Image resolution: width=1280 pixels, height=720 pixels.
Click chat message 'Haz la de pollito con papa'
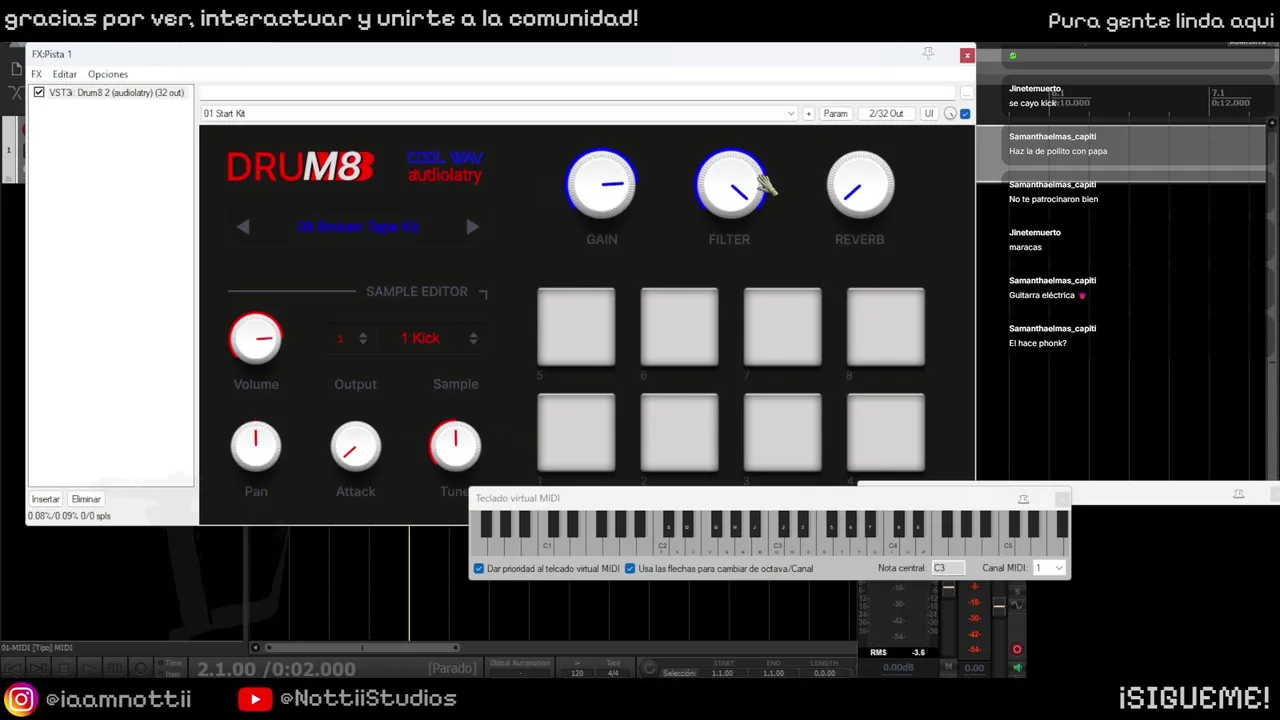pos(1058,151)
